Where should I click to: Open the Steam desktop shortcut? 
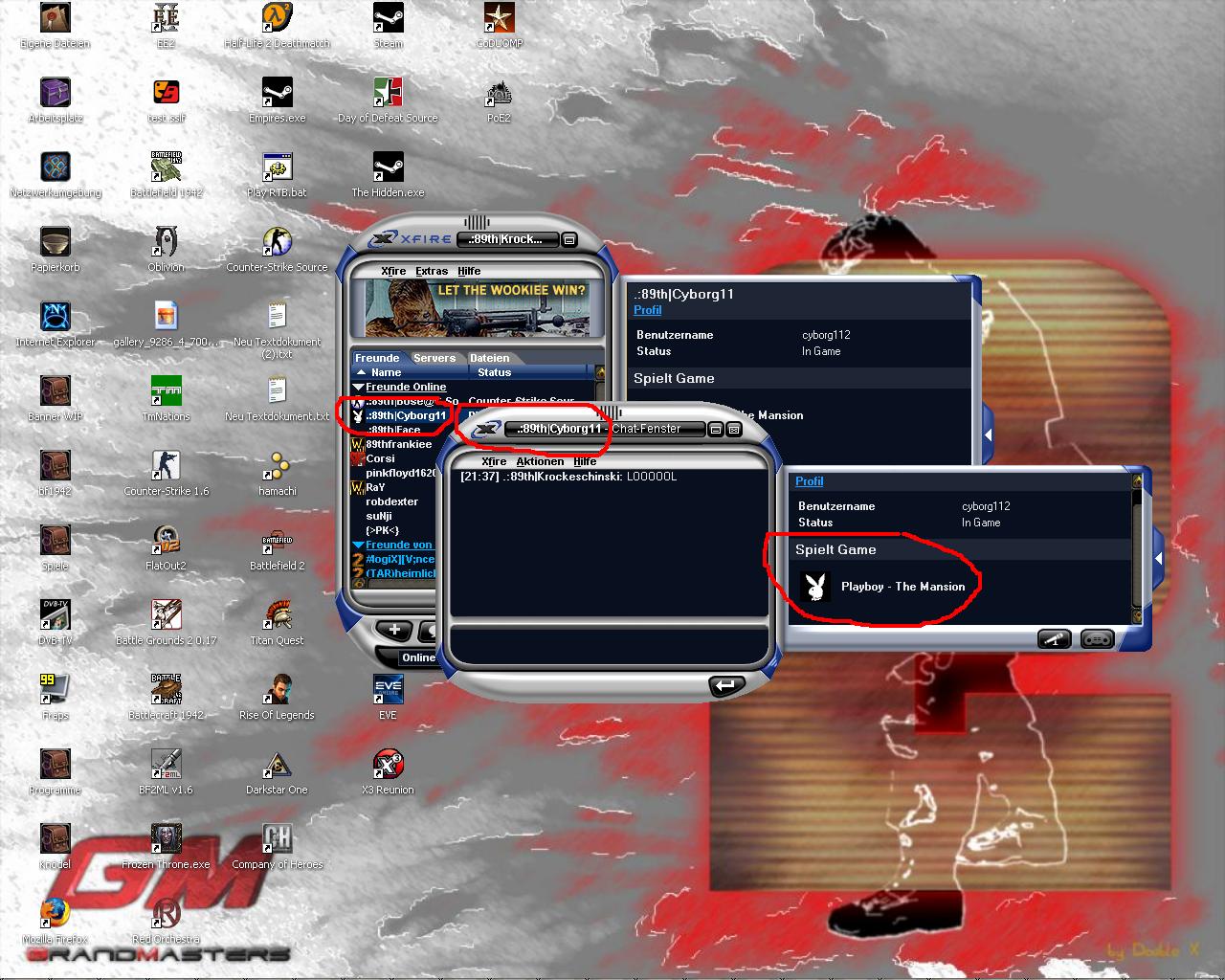click(x=388, y=26)
